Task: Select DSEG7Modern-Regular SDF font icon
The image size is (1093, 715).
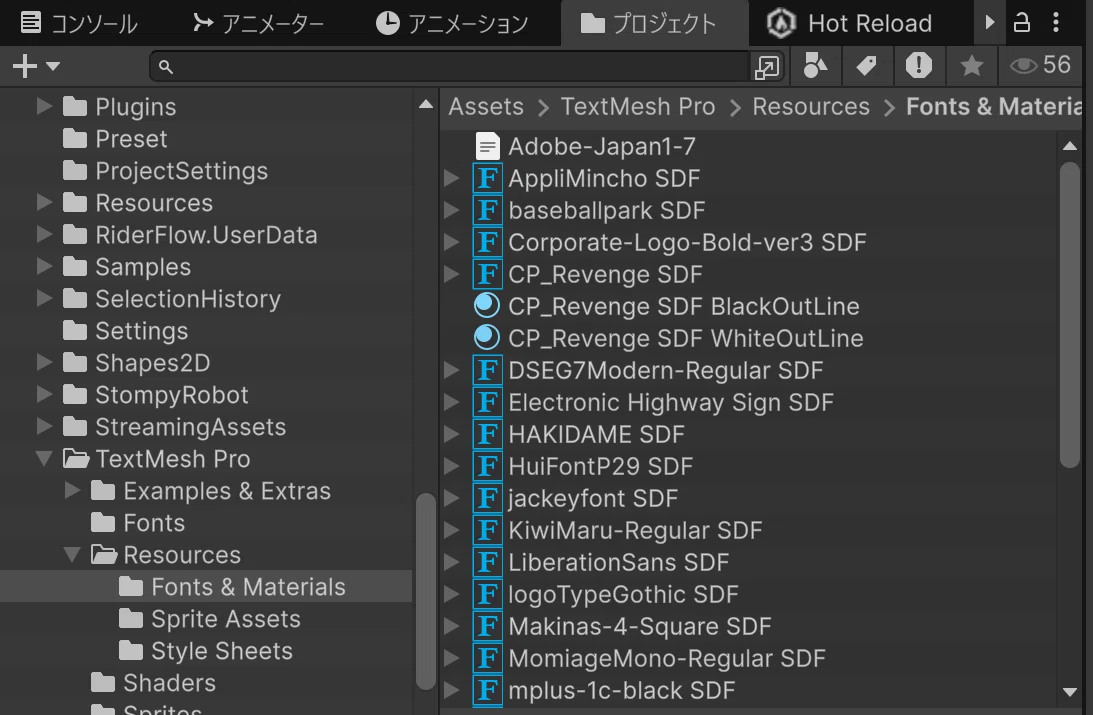Action: (x=487, y=371)
